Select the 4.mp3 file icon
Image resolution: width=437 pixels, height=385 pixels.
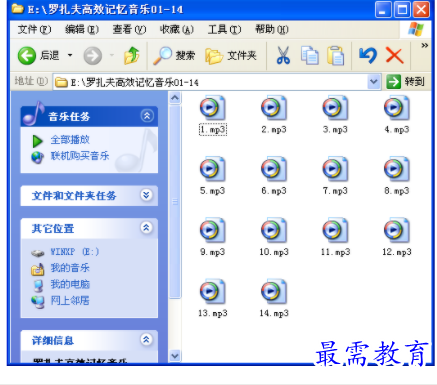pyautogui.click(x=397, y=108)
